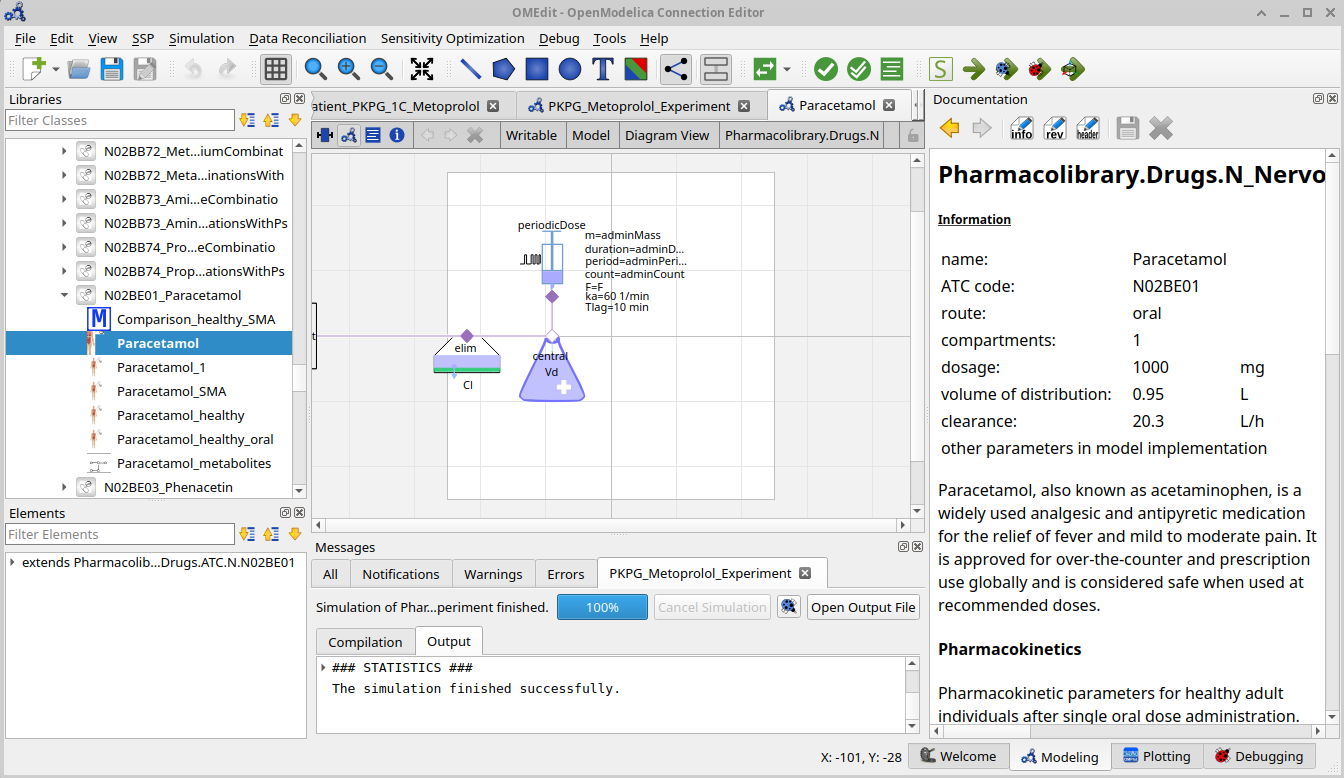Click the New Modelica Class icon
The width and height of the screenshot is (1344, 778).
[35, 69]
